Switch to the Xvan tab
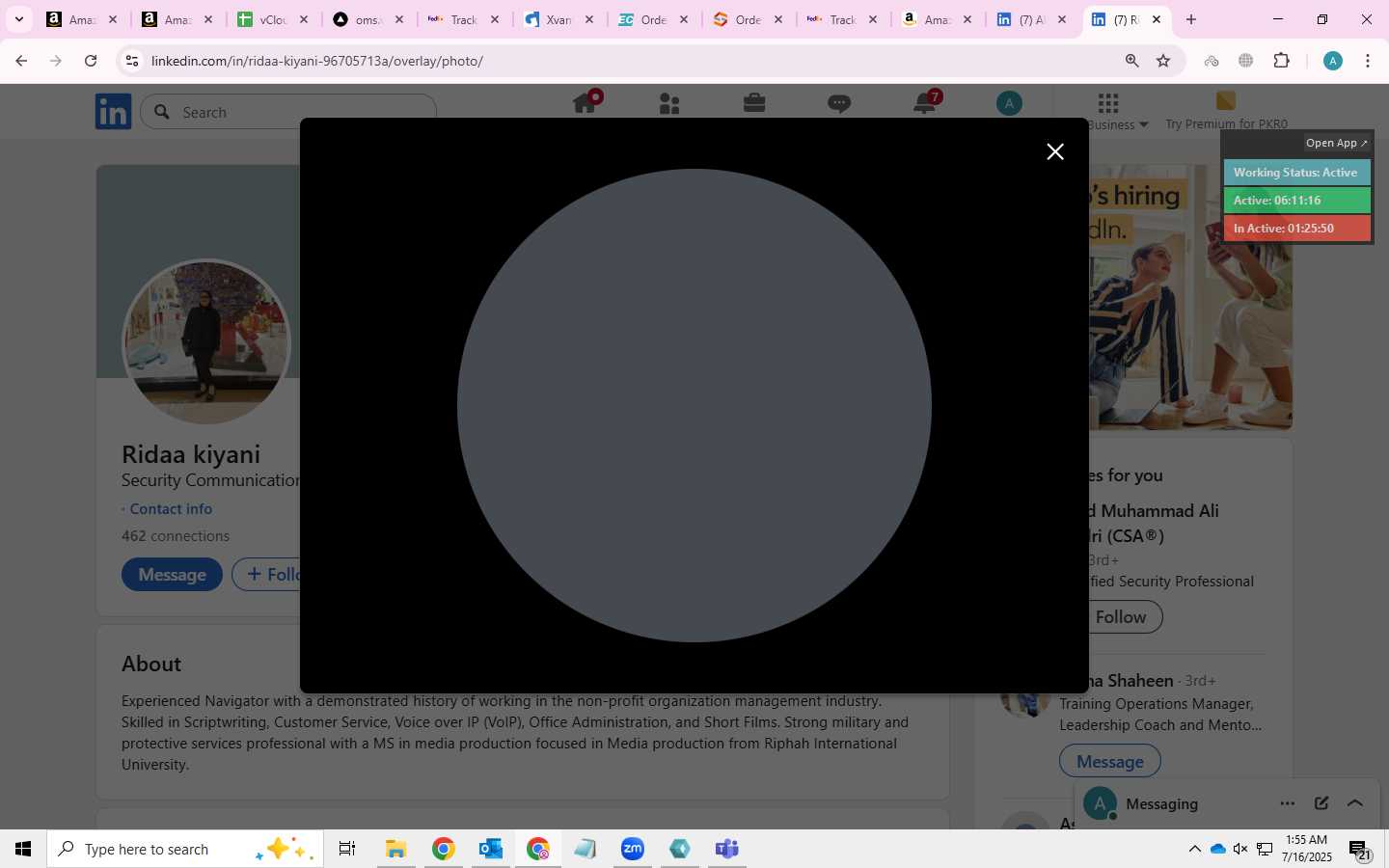Viewport: 1389px width, 868px height. [559, 19]
